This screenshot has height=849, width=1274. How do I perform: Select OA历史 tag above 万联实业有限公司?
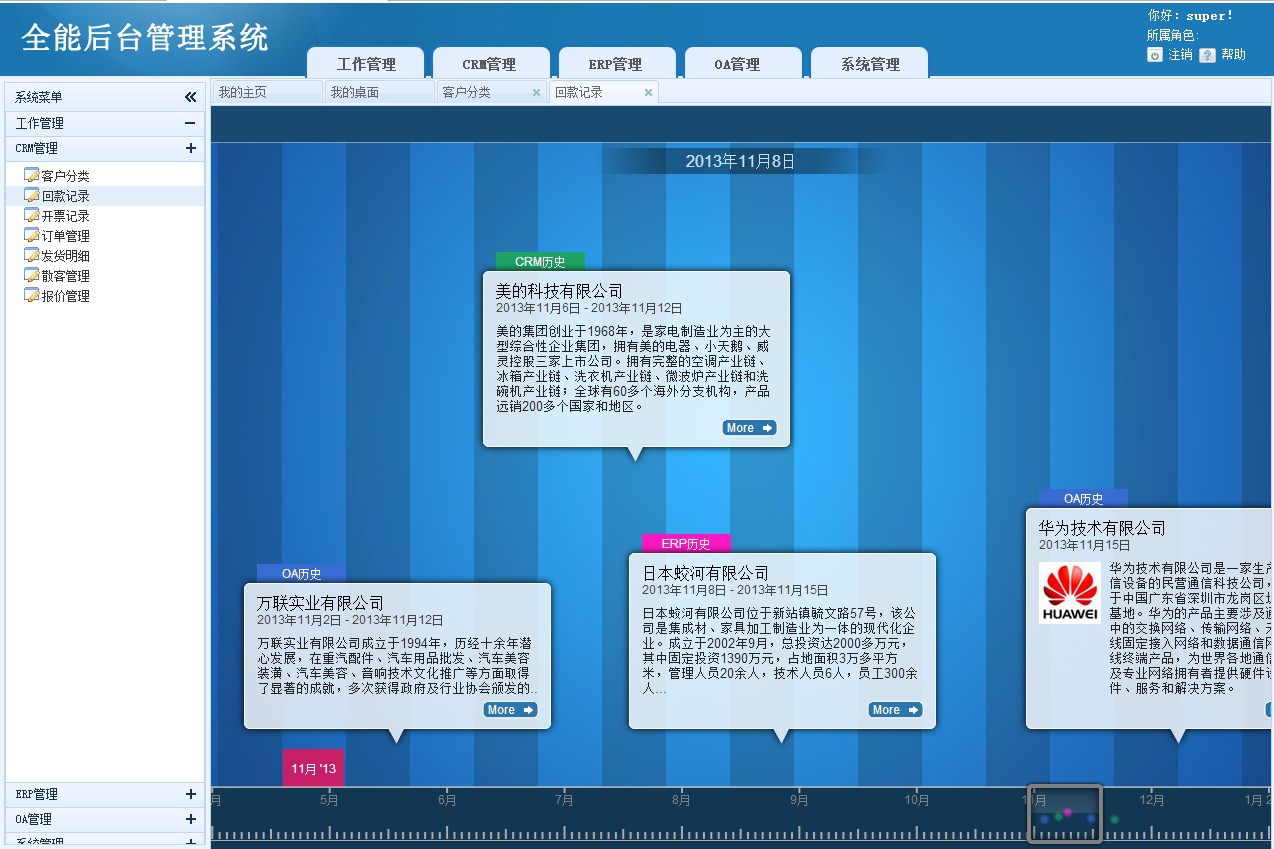point(301,574)
